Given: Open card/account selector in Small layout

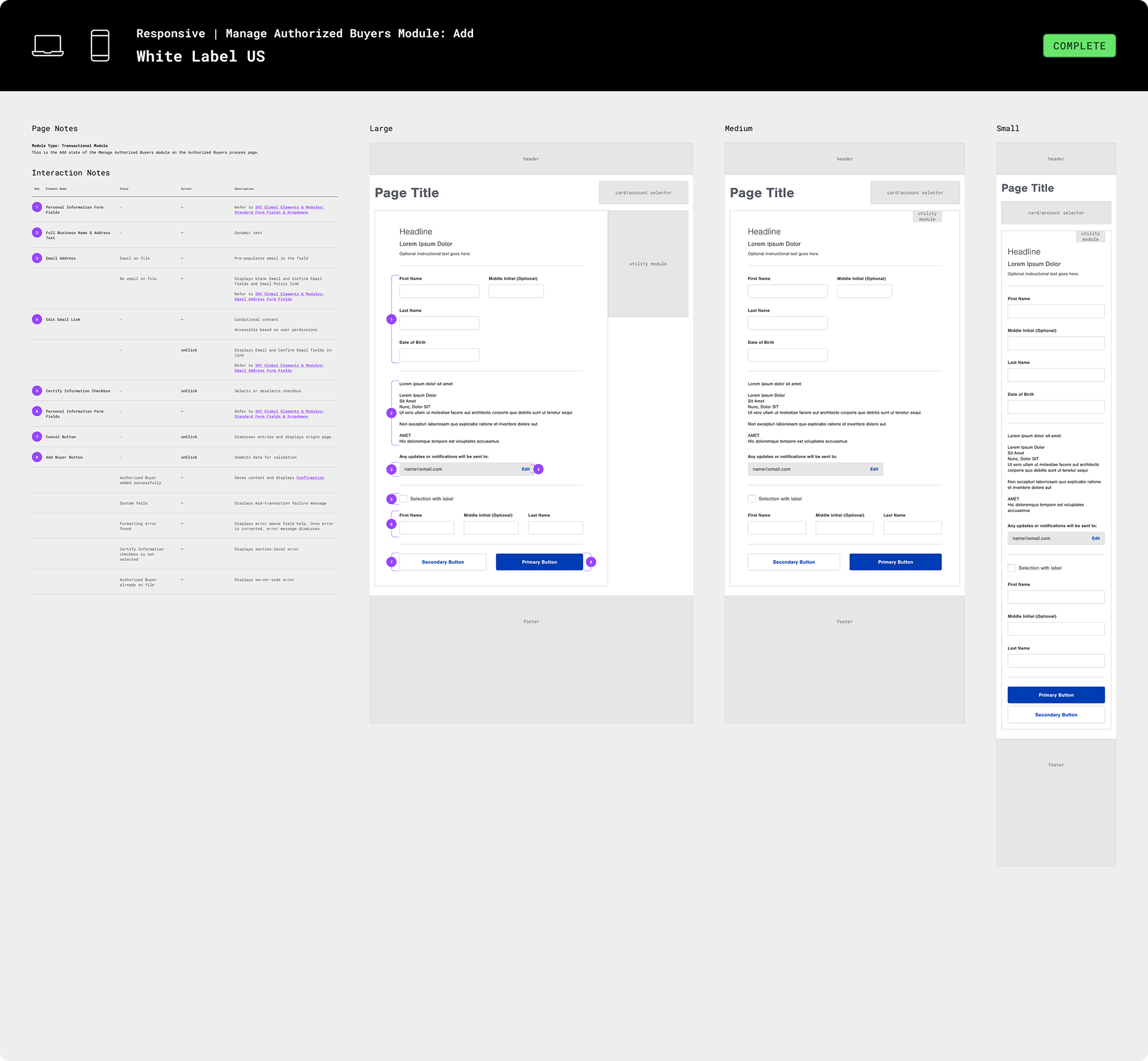Looking at the screenshot, I should point(1056,213).
